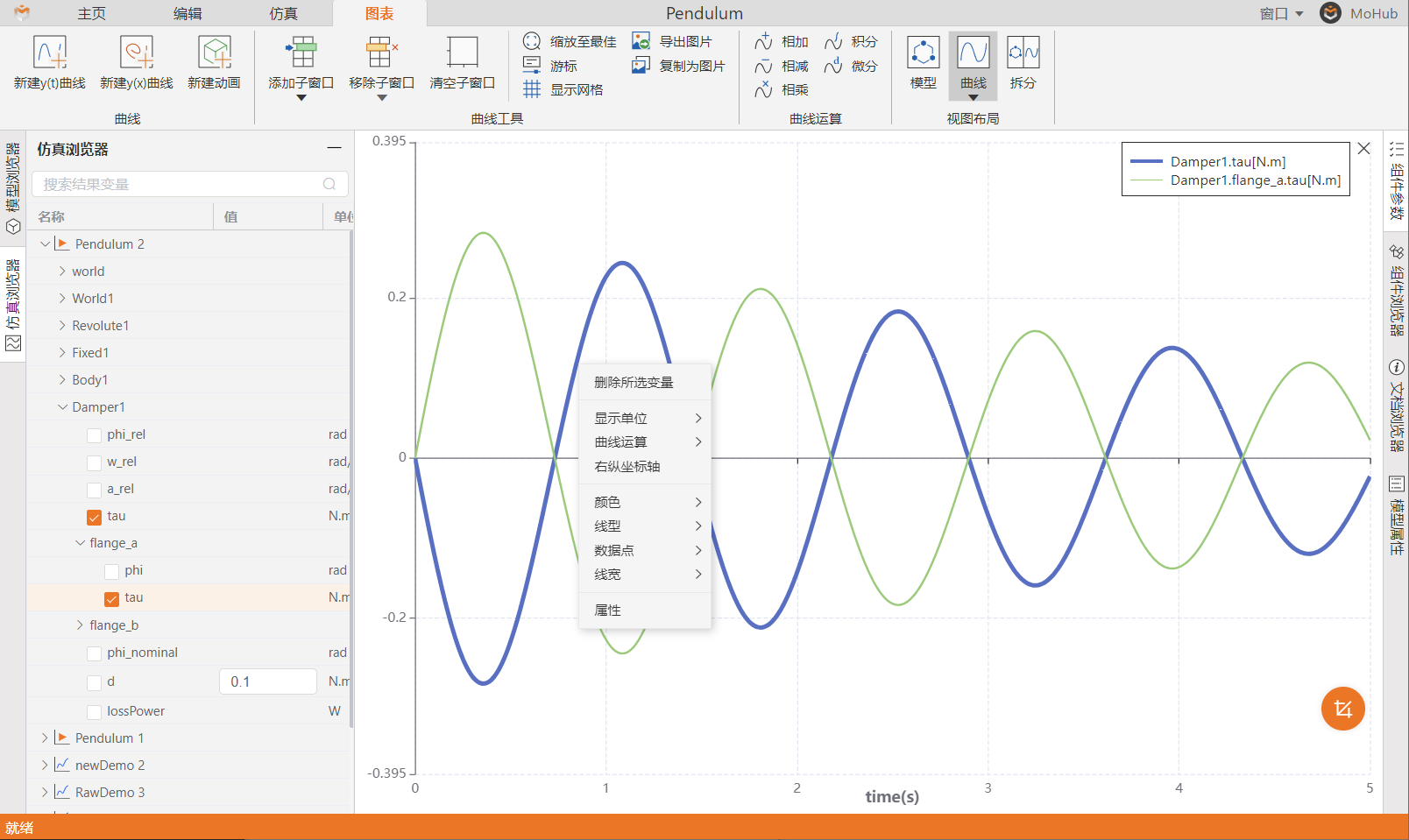Expand the flange_b tree node

coord(80,625)
